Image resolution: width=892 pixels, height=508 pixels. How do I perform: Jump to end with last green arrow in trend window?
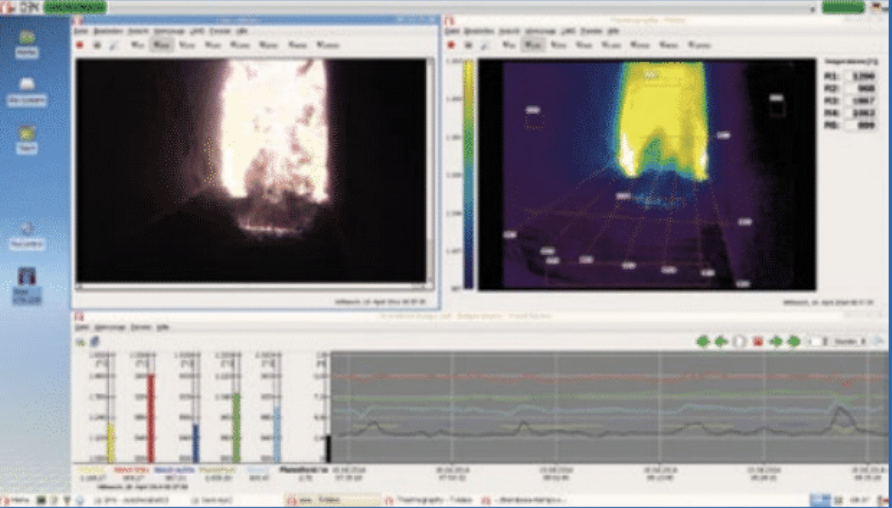[x=793, y=341]
